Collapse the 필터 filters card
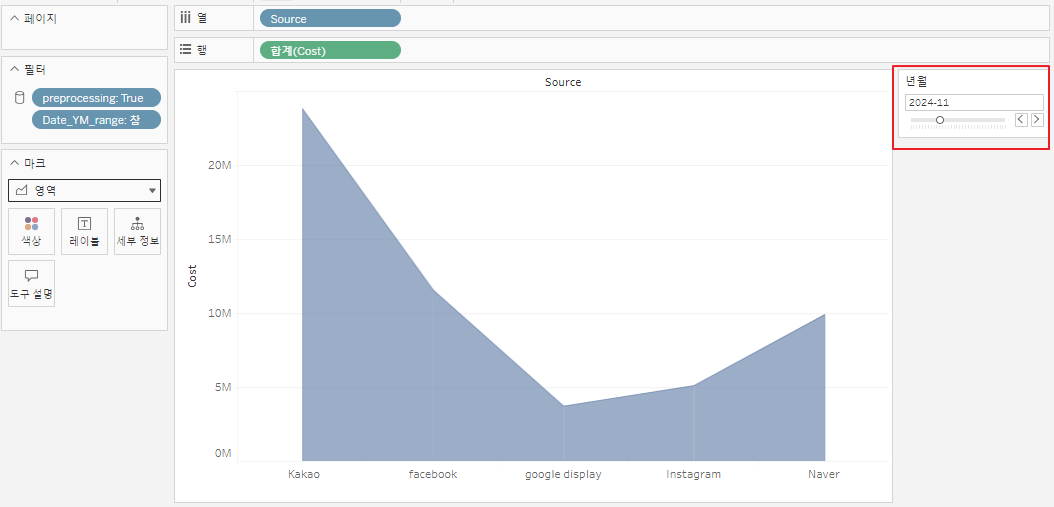1054x507 pixels. click(15, 69)
